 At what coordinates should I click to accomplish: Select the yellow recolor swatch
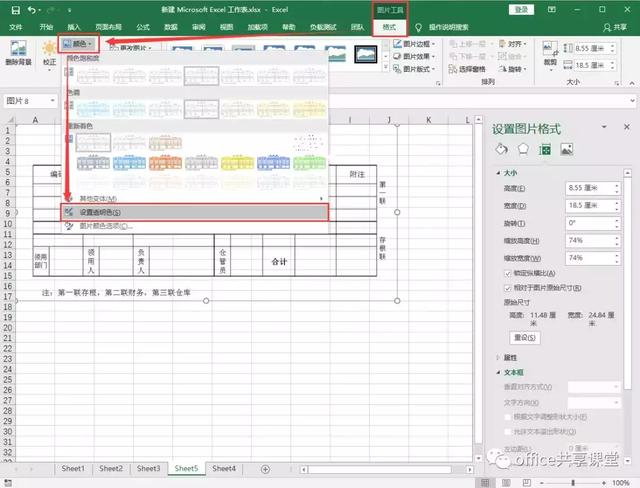click(x=238, y=163)
